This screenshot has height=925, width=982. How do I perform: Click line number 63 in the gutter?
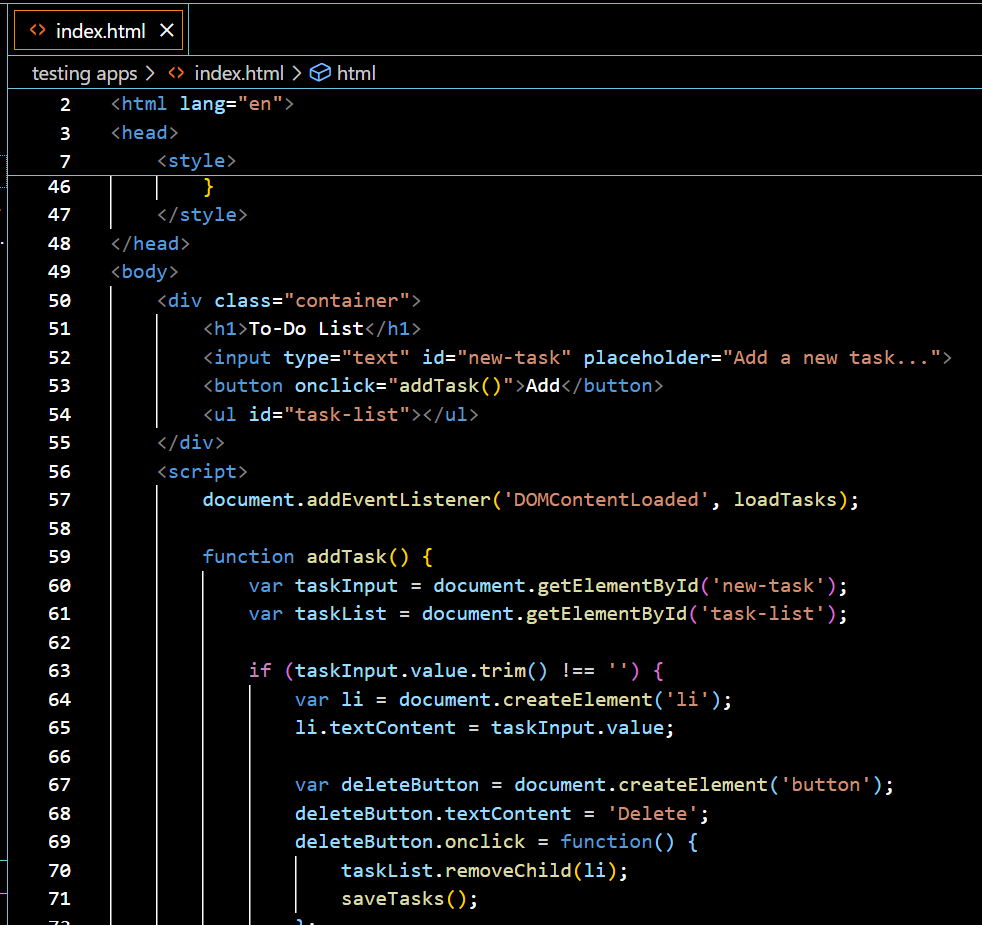click(x=59, y=671)
